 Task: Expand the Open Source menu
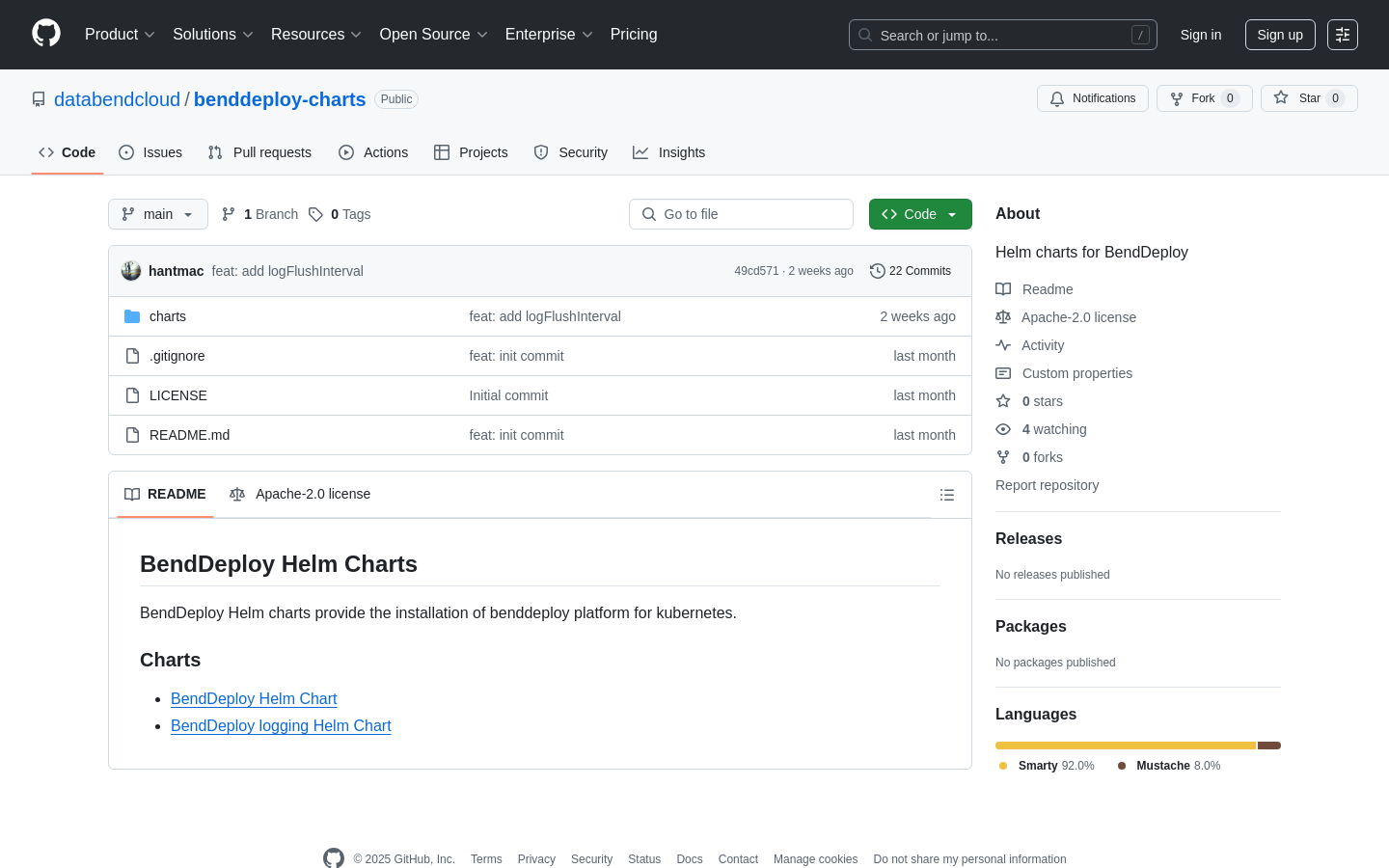pyautogui.click(x=434, y=35)
